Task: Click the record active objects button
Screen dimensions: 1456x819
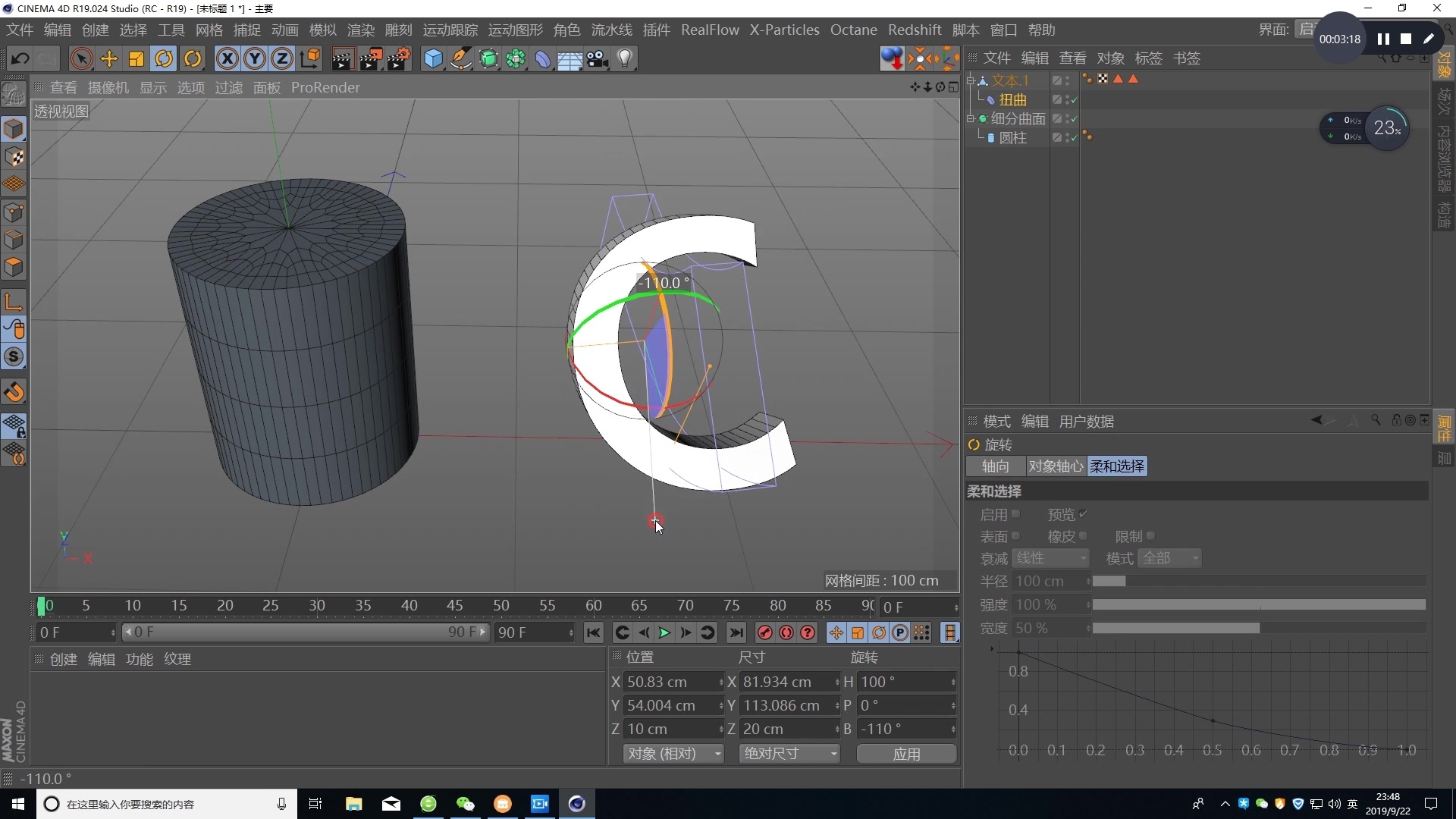Action: [764, 632]
